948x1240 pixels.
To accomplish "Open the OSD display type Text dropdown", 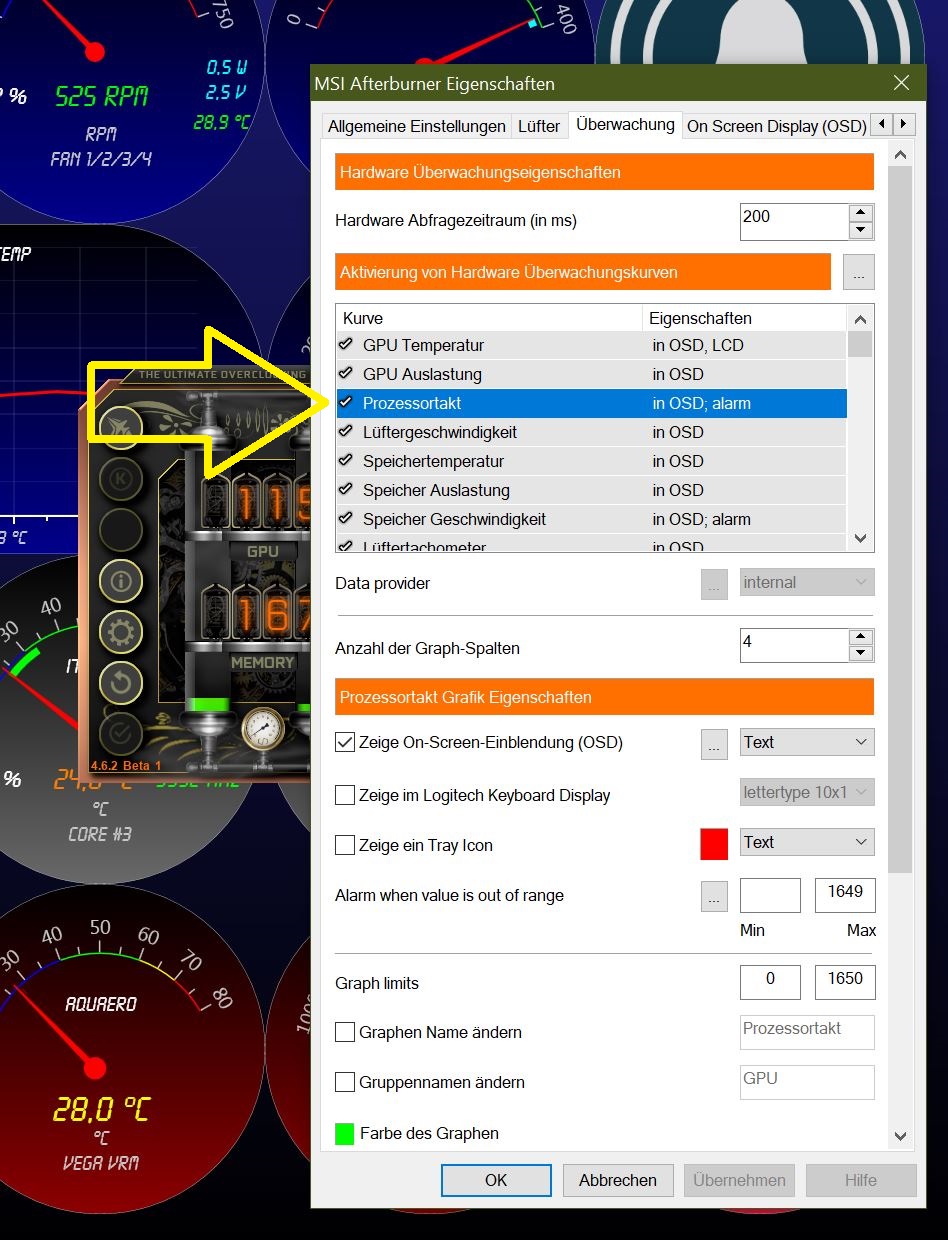I will point(807,742).
